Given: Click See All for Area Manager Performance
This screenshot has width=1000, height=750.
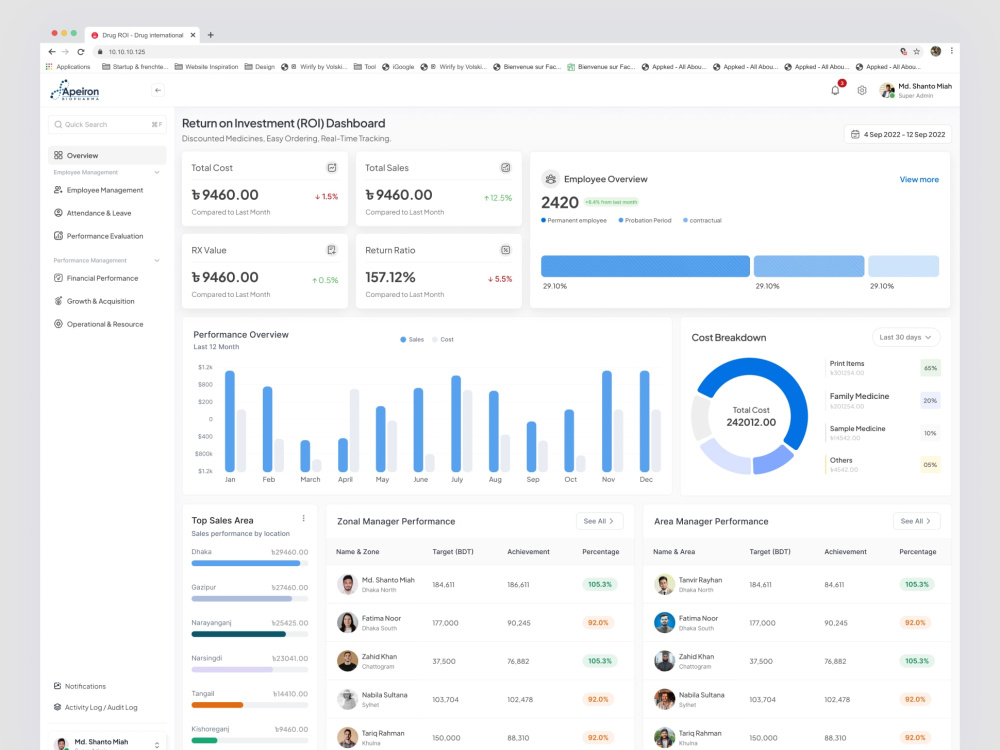Looking at the screenshot, I should [916, 521].
